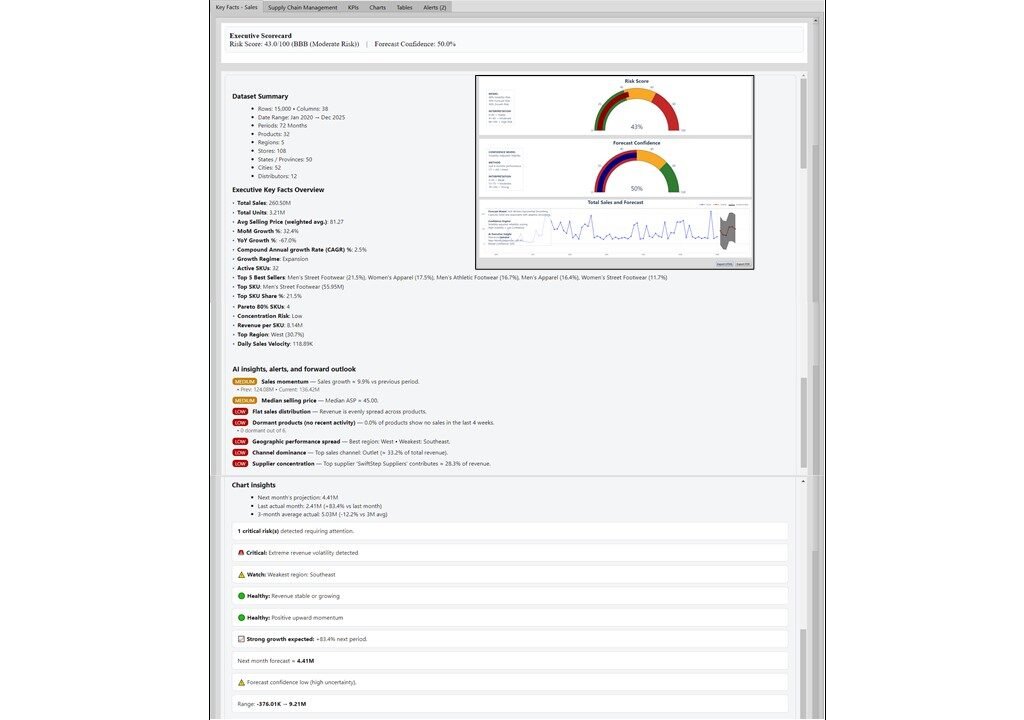Click the Total Sales and Forecast line chart

click(615, 230)
